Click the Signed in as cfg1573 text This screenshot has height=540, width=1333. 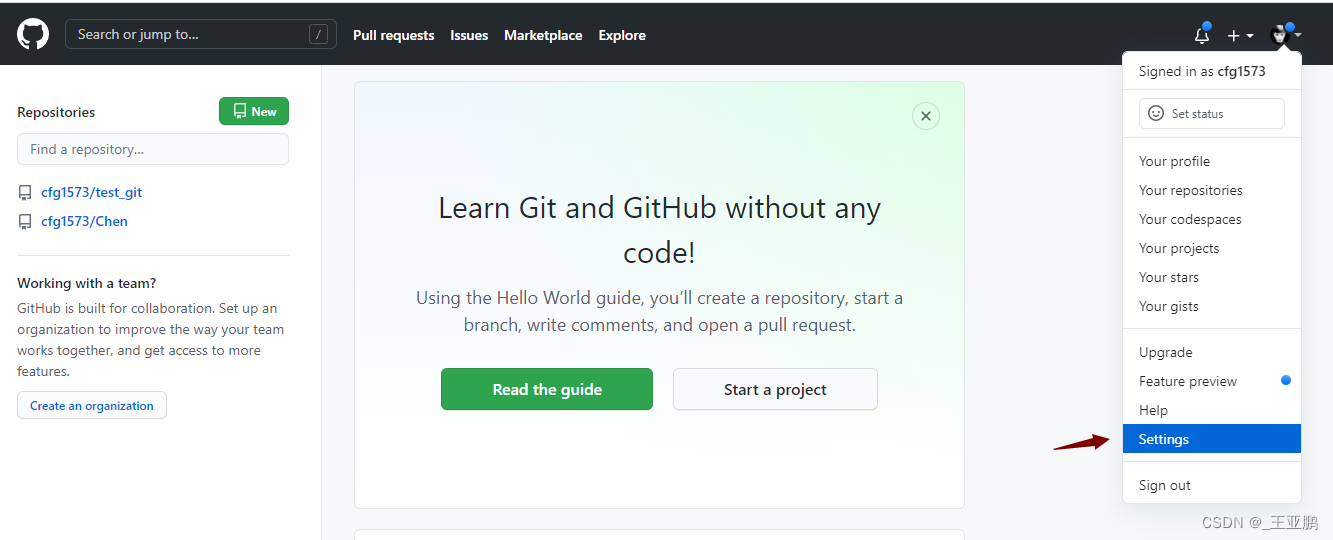point(1202,71)
